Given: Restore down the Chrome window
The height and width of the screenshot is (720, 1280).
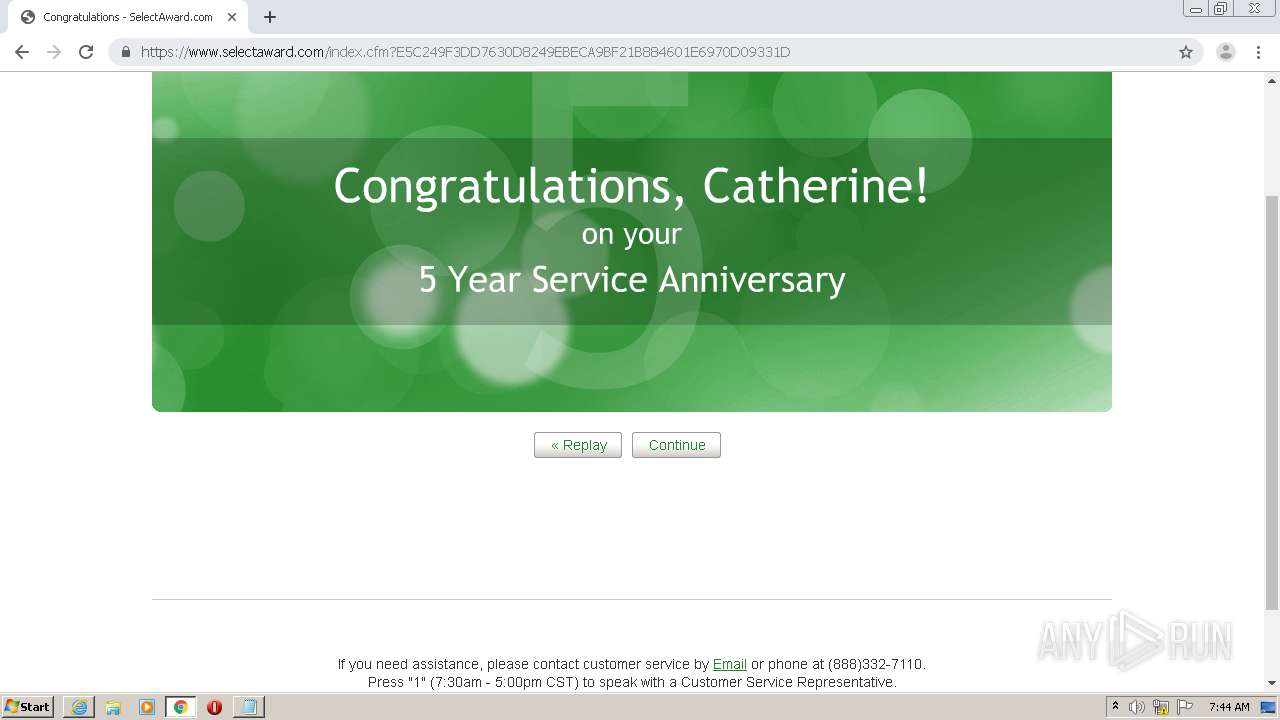Looking at the screenshot, I should pos(1221,9).
